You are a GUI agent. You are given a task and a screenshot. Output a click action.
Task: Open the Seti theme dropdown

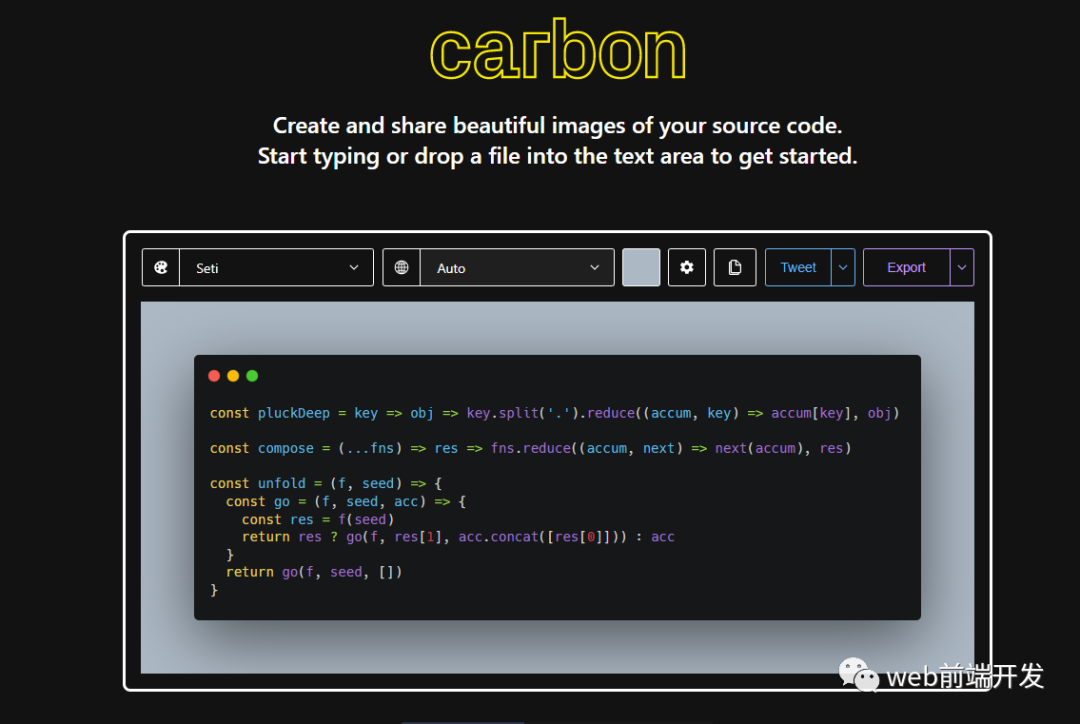click(276, 267)
